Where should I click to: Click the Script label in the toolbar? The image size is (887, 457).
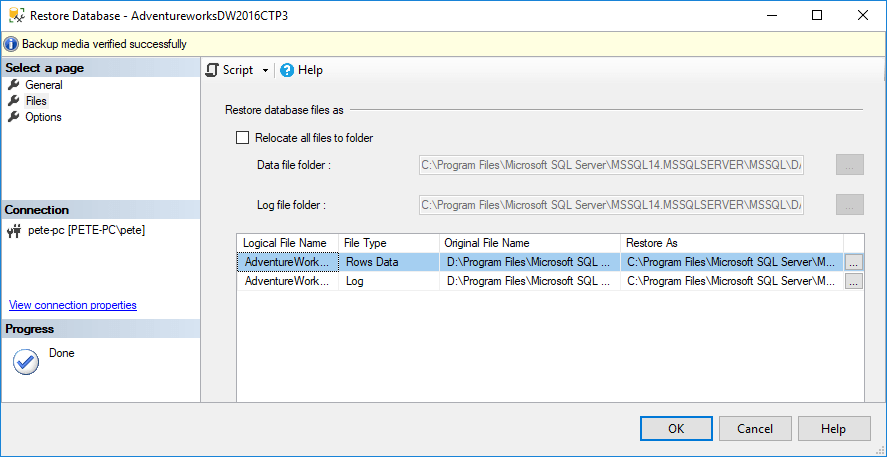238,70
